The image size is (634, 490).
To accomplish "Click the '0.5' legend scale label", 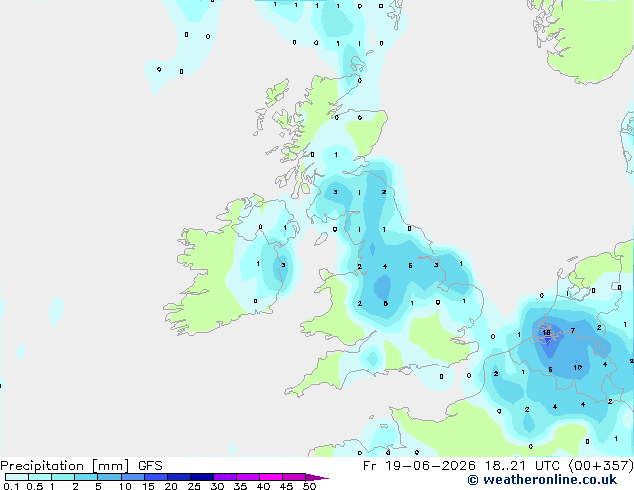I will click(34, 486).
